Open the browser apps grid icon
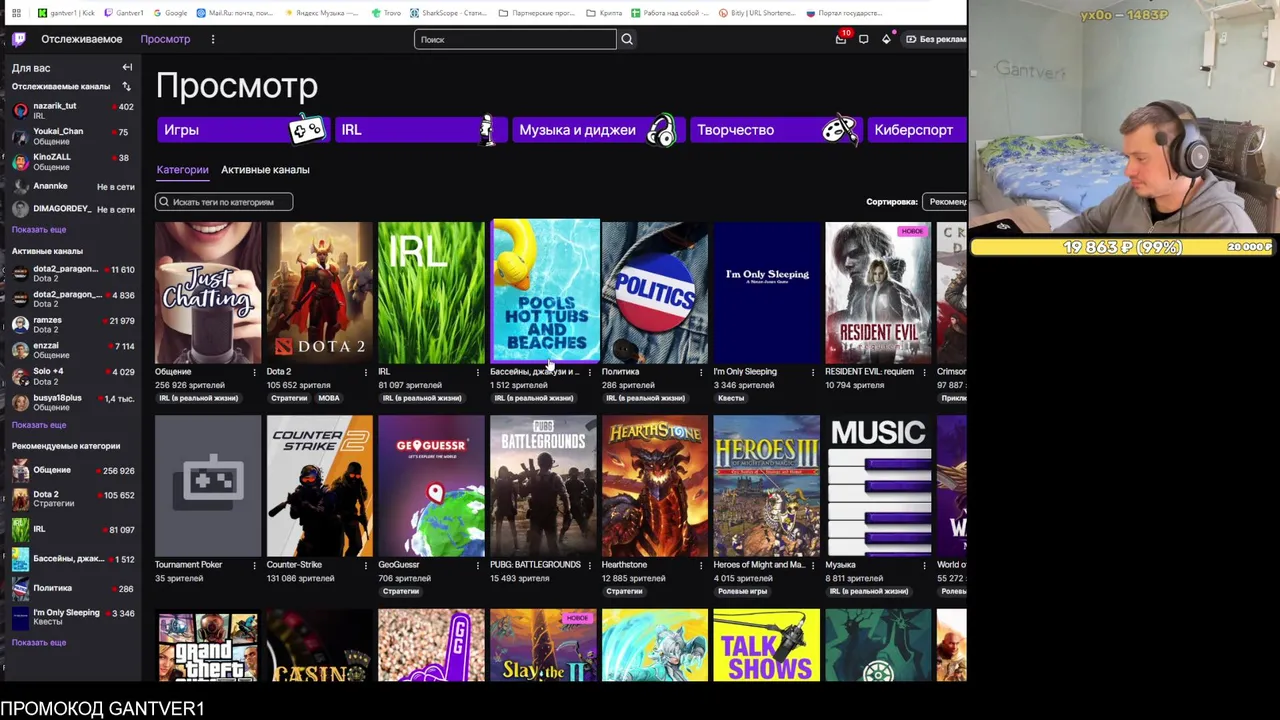 click(x=16, y=13)
